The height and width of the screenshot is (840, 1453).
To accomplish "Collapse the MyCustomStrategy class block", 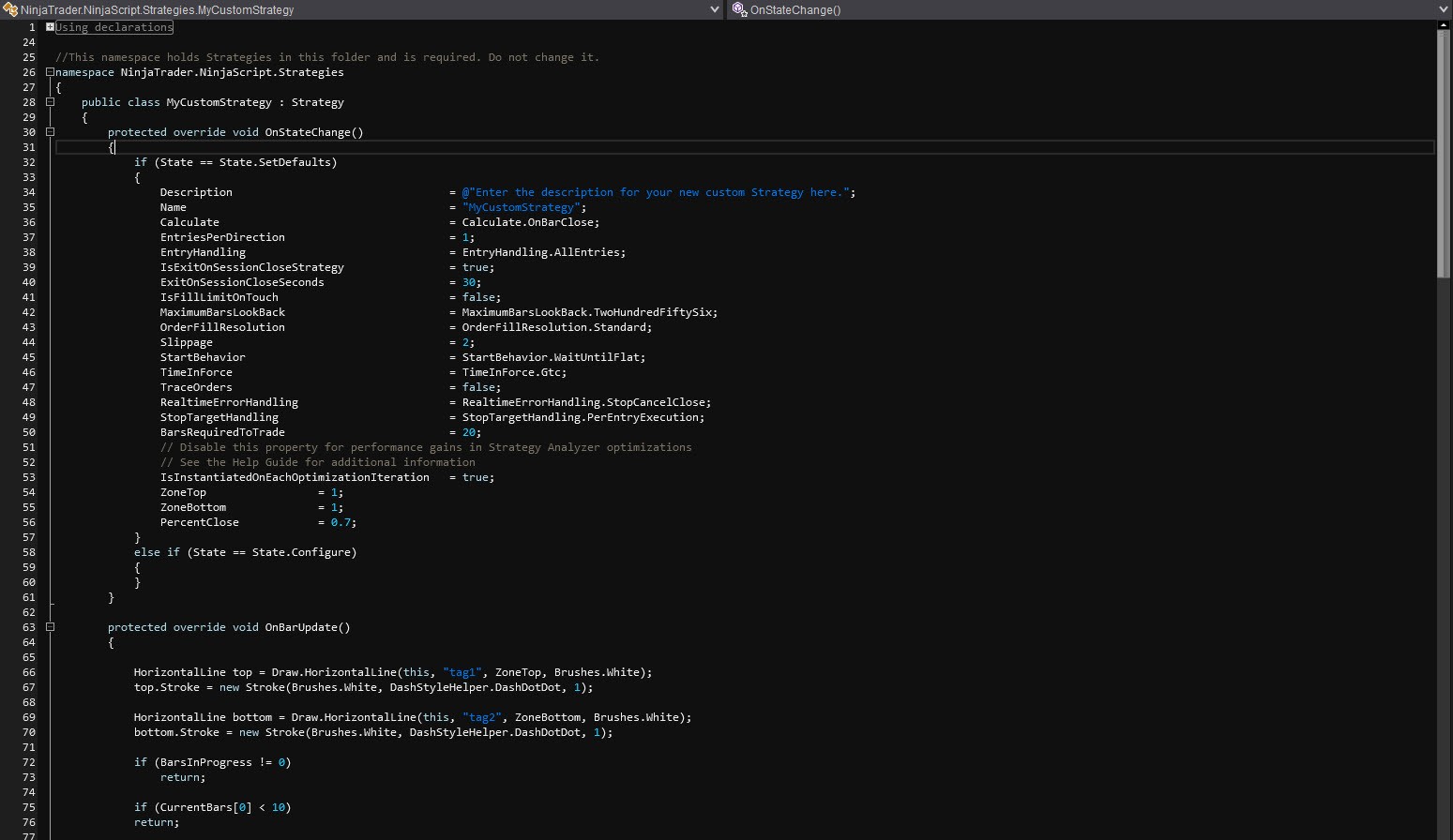I will tap(50, 102).
